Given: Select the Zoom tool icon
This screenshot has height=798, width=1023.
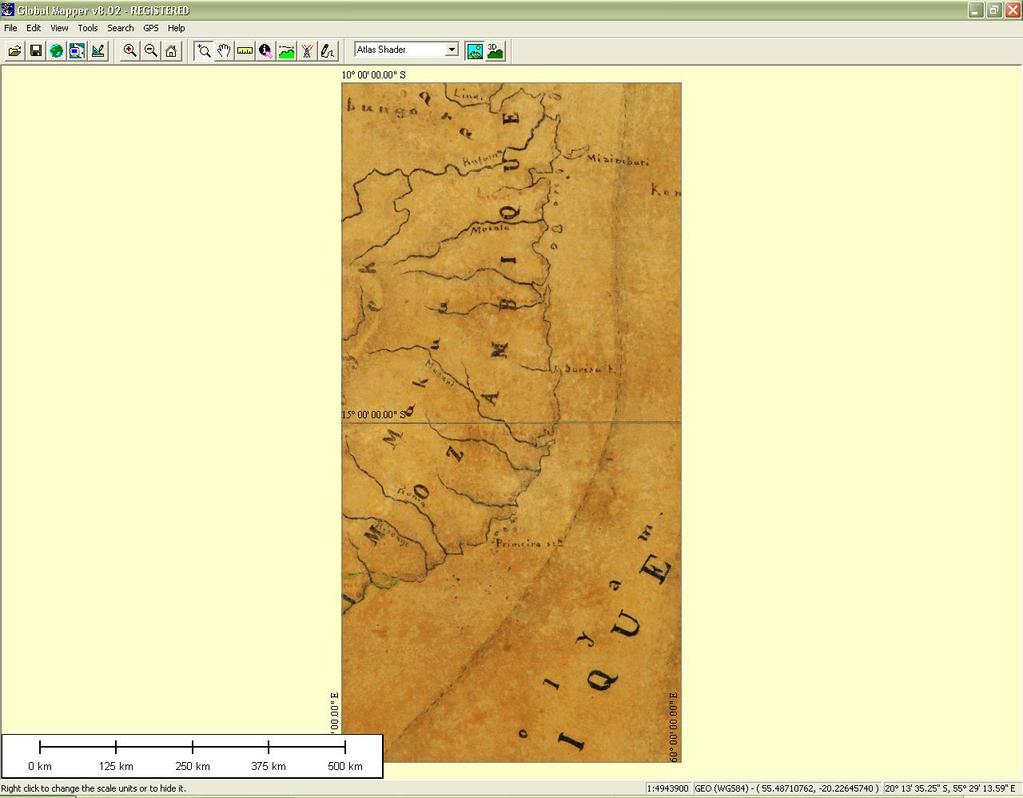Looking at the screenshot, I should coord(204,51).
